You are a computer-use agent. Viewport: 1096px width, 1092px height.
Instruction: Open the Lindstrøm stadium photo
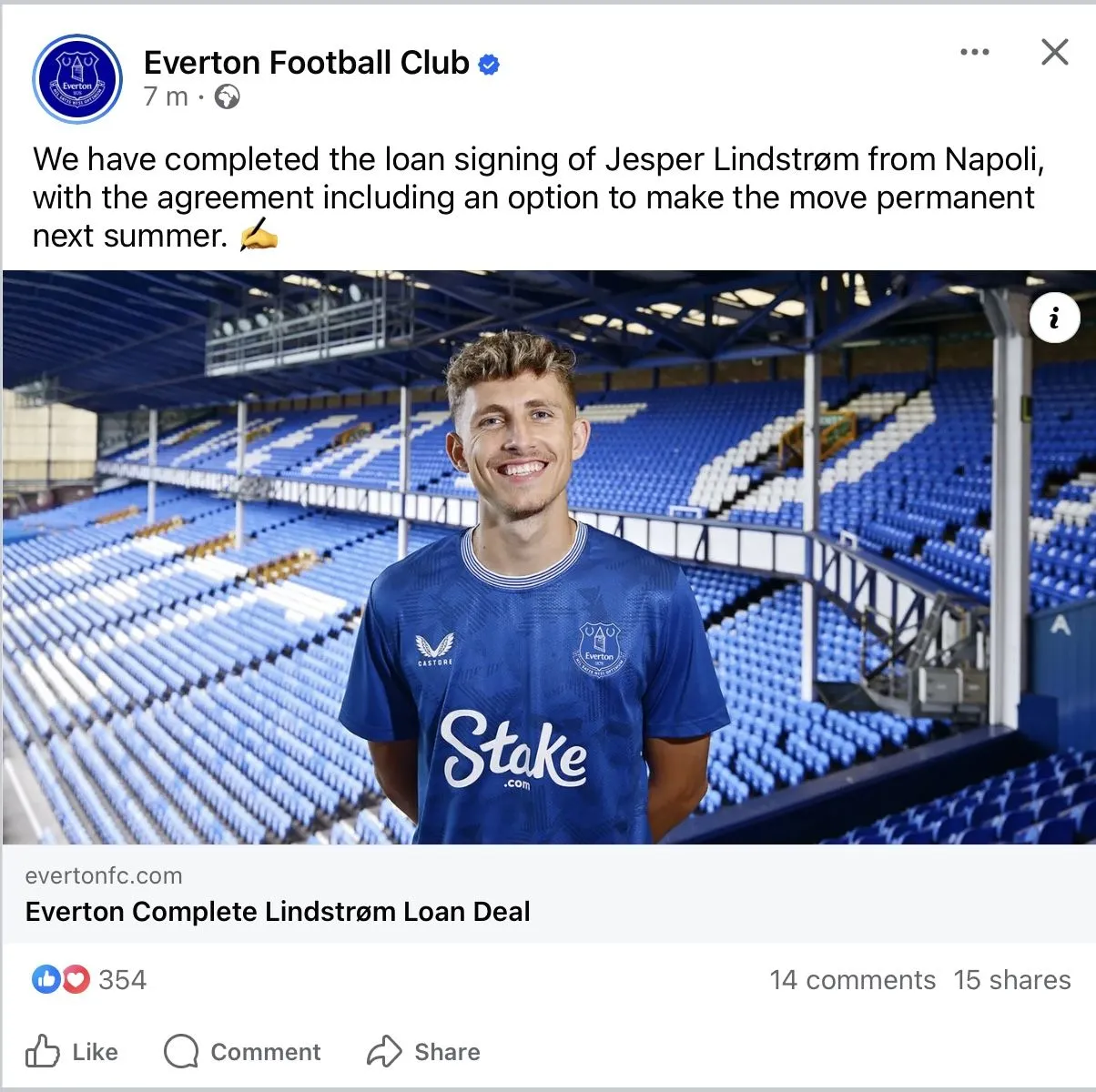click(x=548, y=557)
